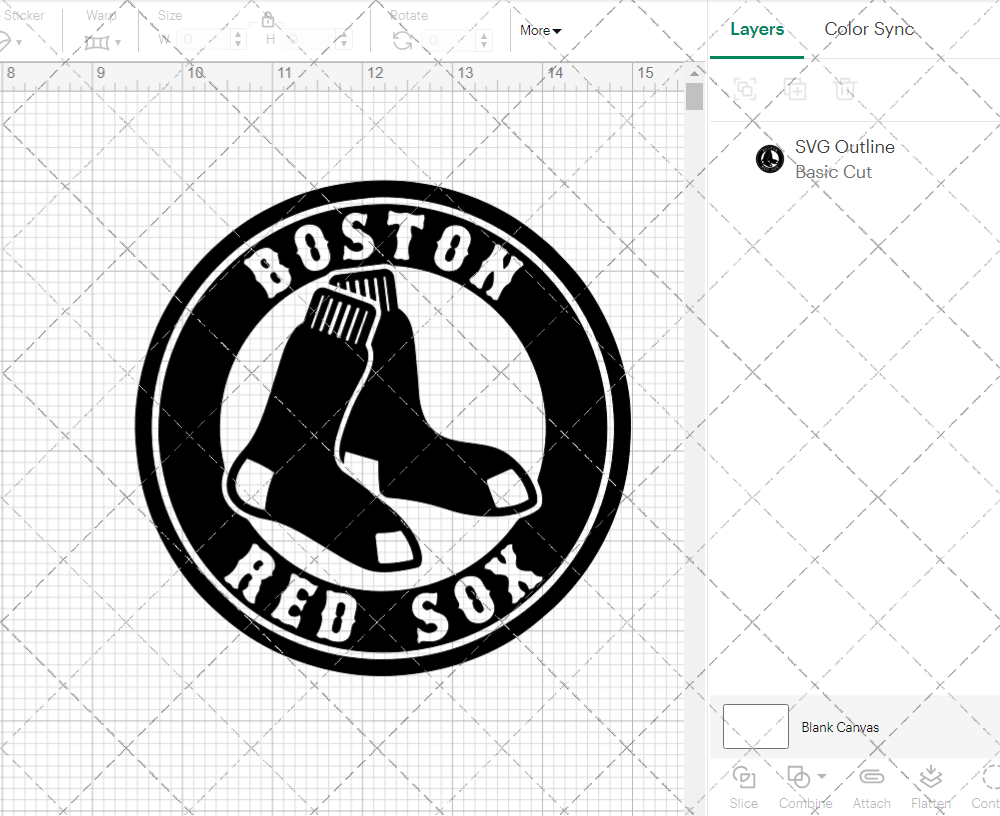
Task: Open the Warp shape tool
Action: coord(97,42)
